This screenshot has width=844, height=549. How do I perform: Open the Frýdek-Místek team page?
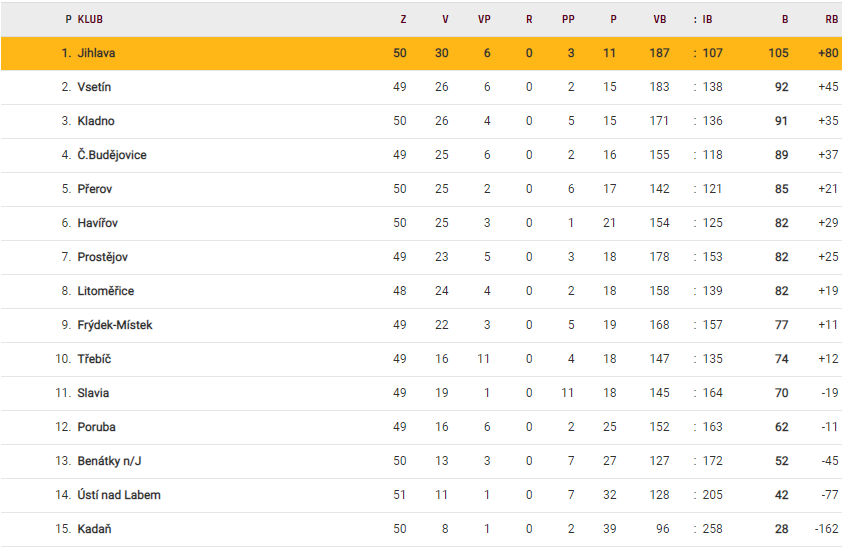pyautogui.click(x=115, y=325)
